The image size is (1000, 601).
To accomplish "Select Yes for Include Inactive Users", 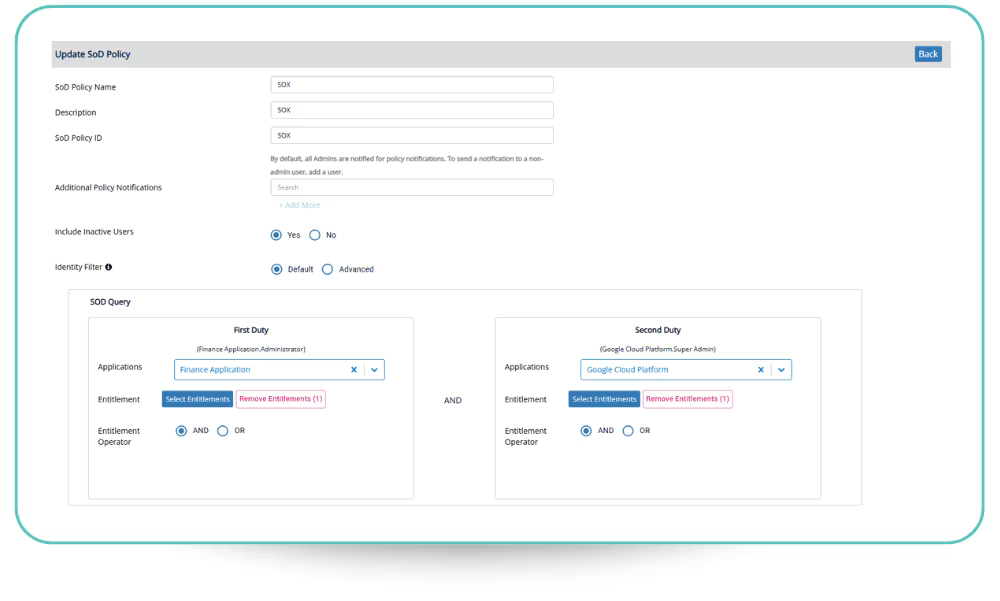I will [x=277, y=235].
